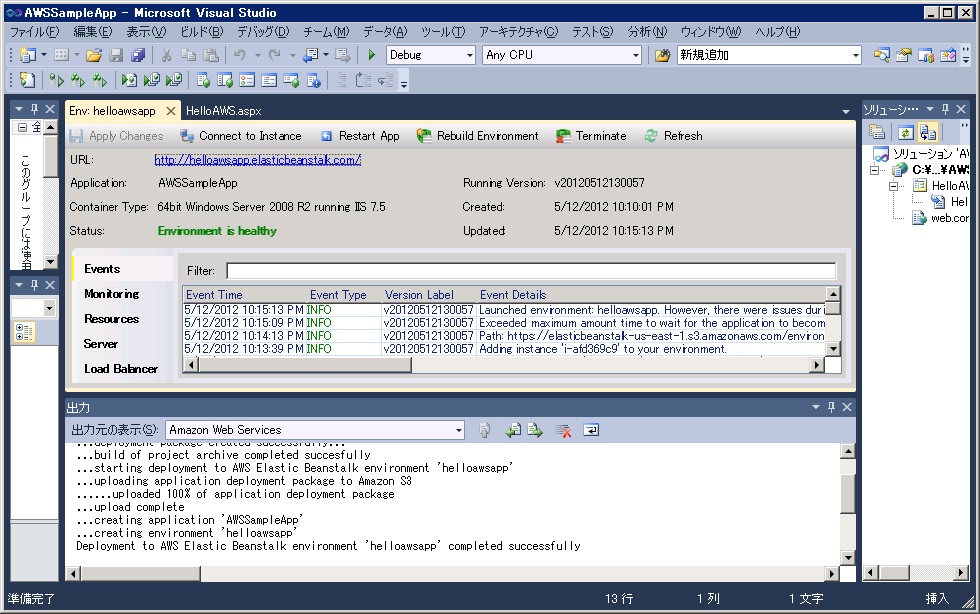Open Solution Explorer window position dropdown arrow
Viewport: 980px width, 614px height.
[930, 109]
